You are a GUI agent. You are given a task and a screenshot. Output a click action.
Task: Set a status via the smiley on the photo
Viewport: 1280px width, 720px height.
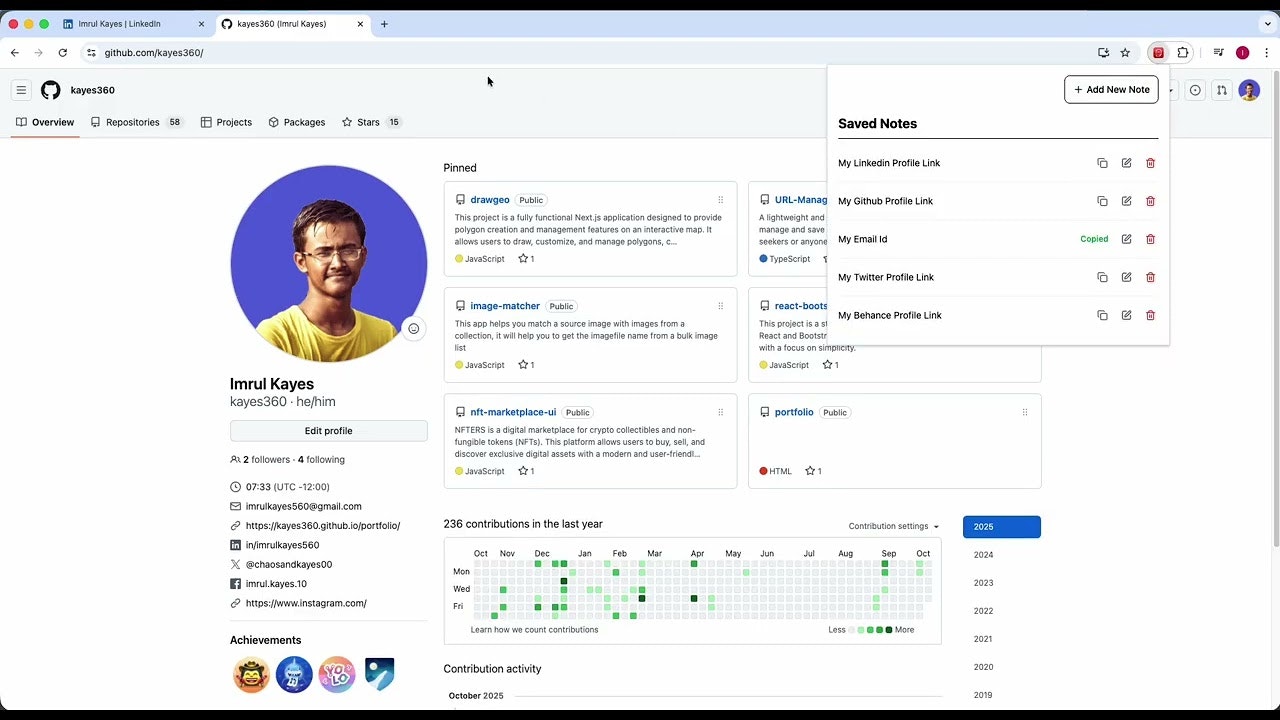(414, 328)
